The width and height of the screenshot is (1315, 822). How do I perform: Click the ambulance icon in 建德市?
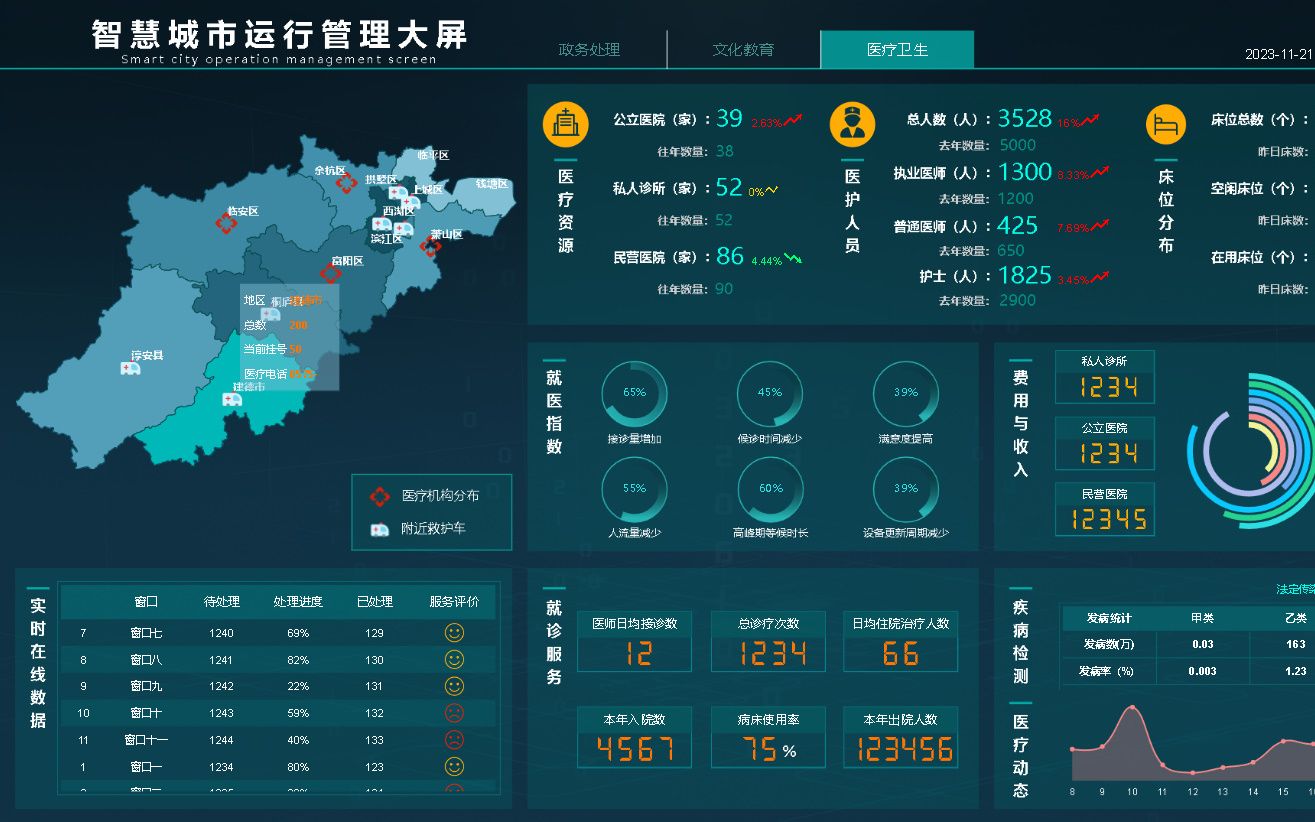232,400
